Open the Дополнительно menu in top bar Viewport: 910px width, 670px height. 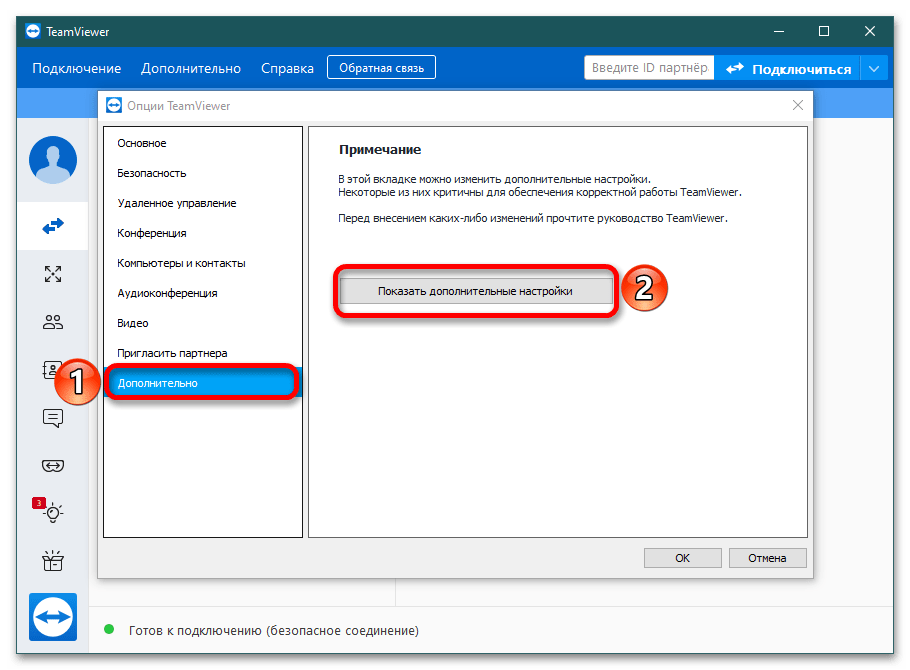[x=191, y=69]
